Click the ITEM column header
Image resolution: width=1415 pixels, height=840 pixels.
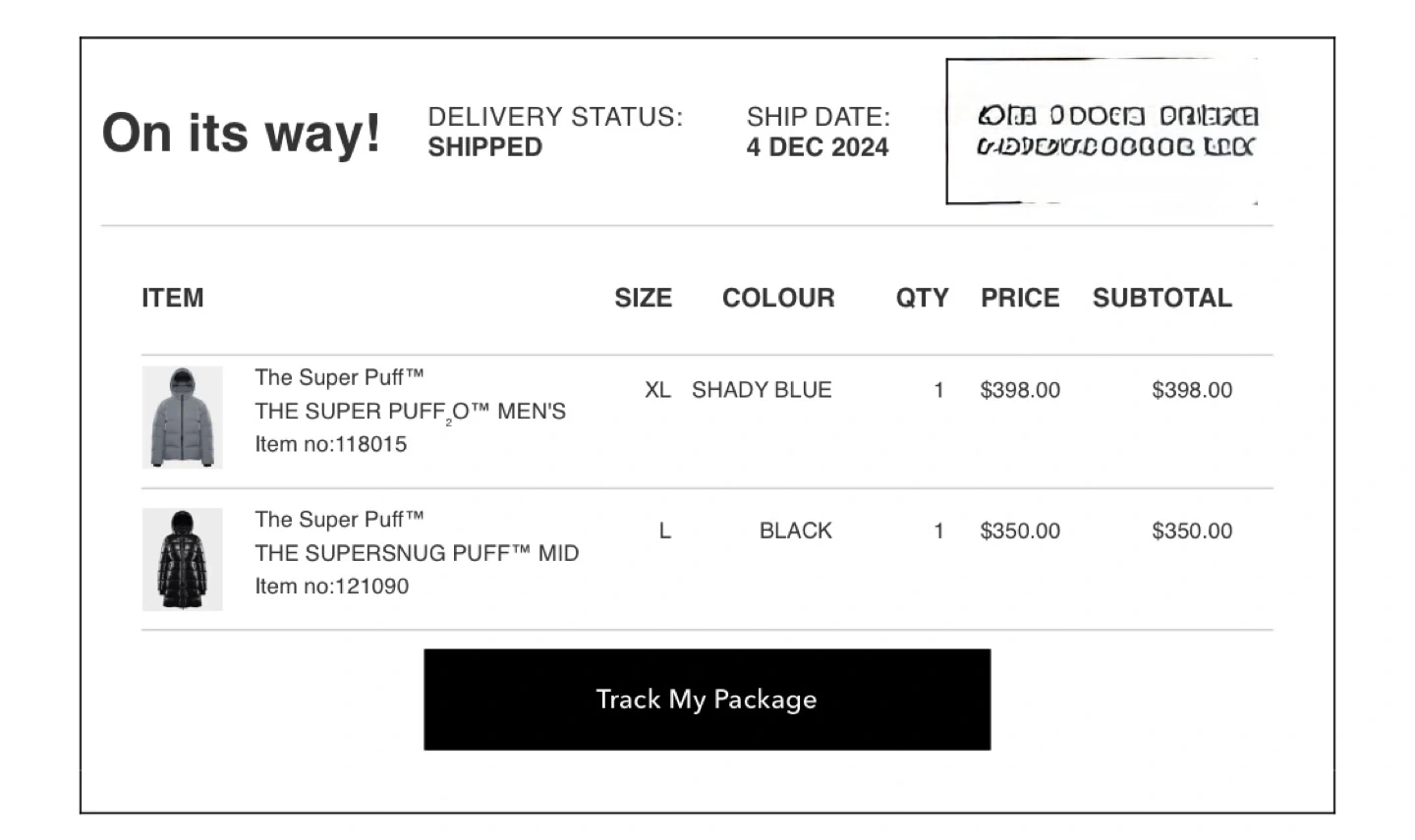click(x=173, y=298)
